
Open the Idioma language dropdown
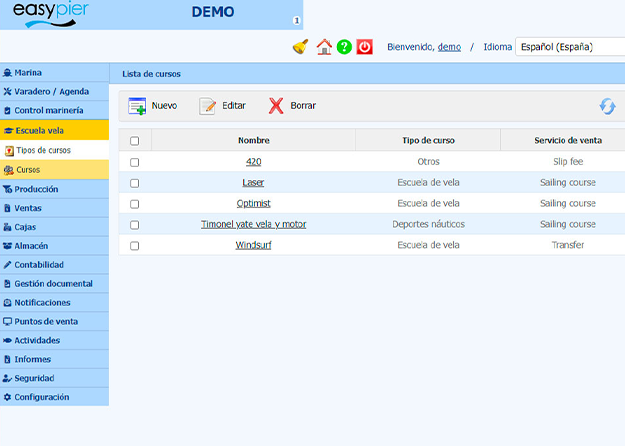[570, 47]
